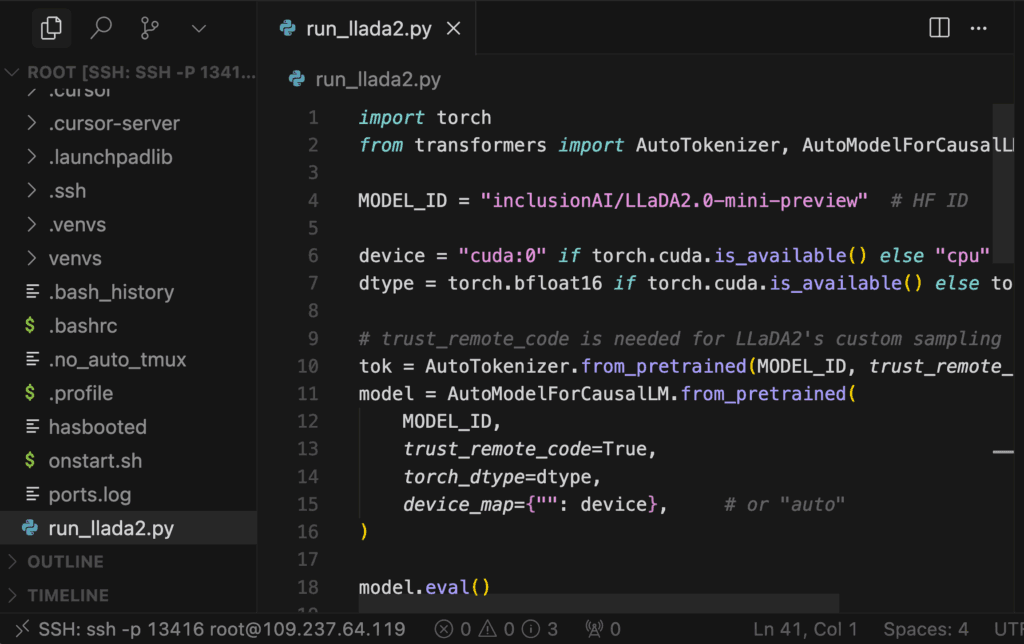Open onstart.sh in the file tree
Viewport: 1024px width, 644px height.
[x=95, y=461]
